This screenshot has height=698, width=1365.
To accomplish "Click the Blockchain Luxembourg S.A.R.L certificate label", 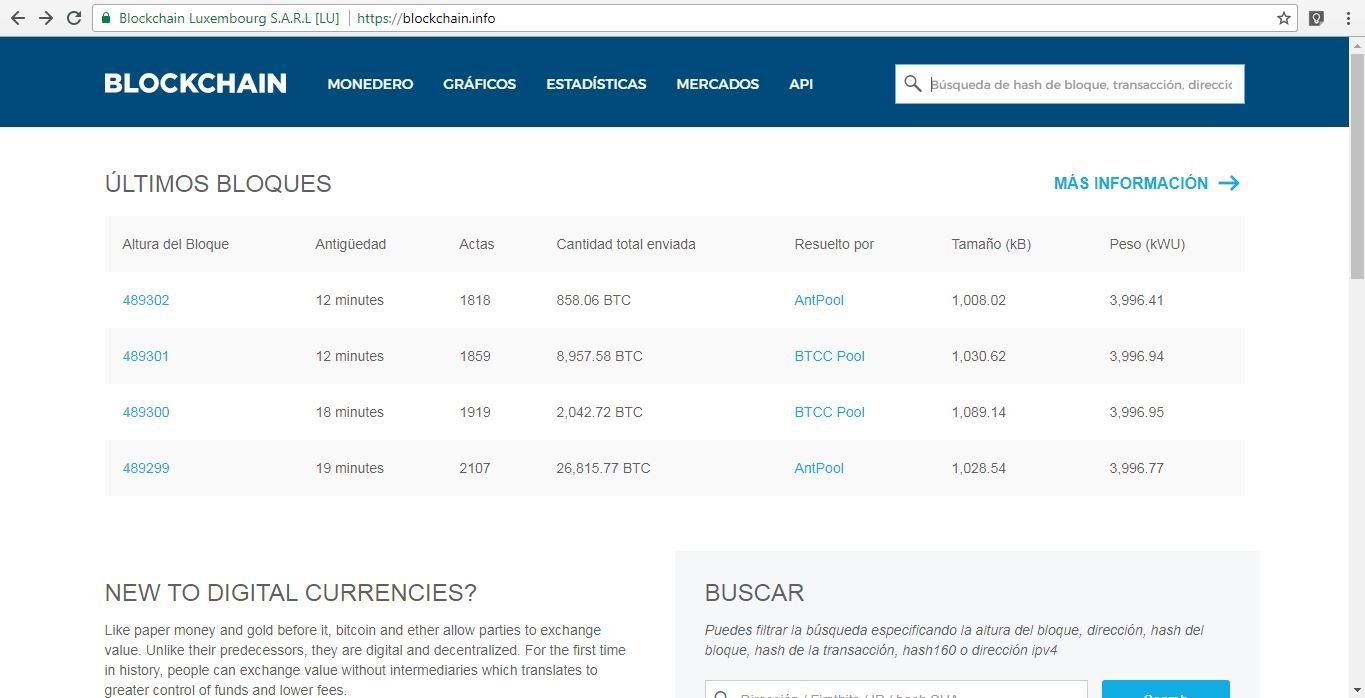I will click(229, 18).
